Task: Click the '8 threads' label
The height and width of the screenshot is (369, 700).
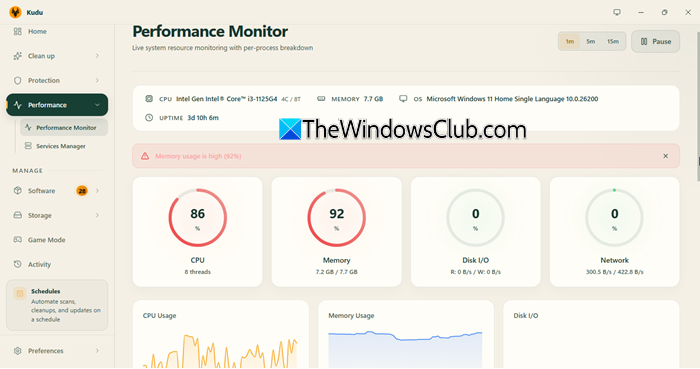Action: (x=197, y=272)
